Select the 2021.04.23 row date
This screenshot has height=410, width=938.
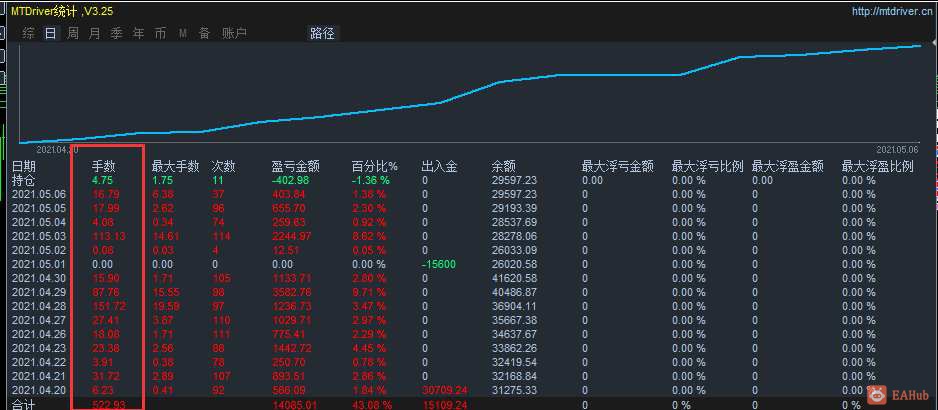(39, 348)
